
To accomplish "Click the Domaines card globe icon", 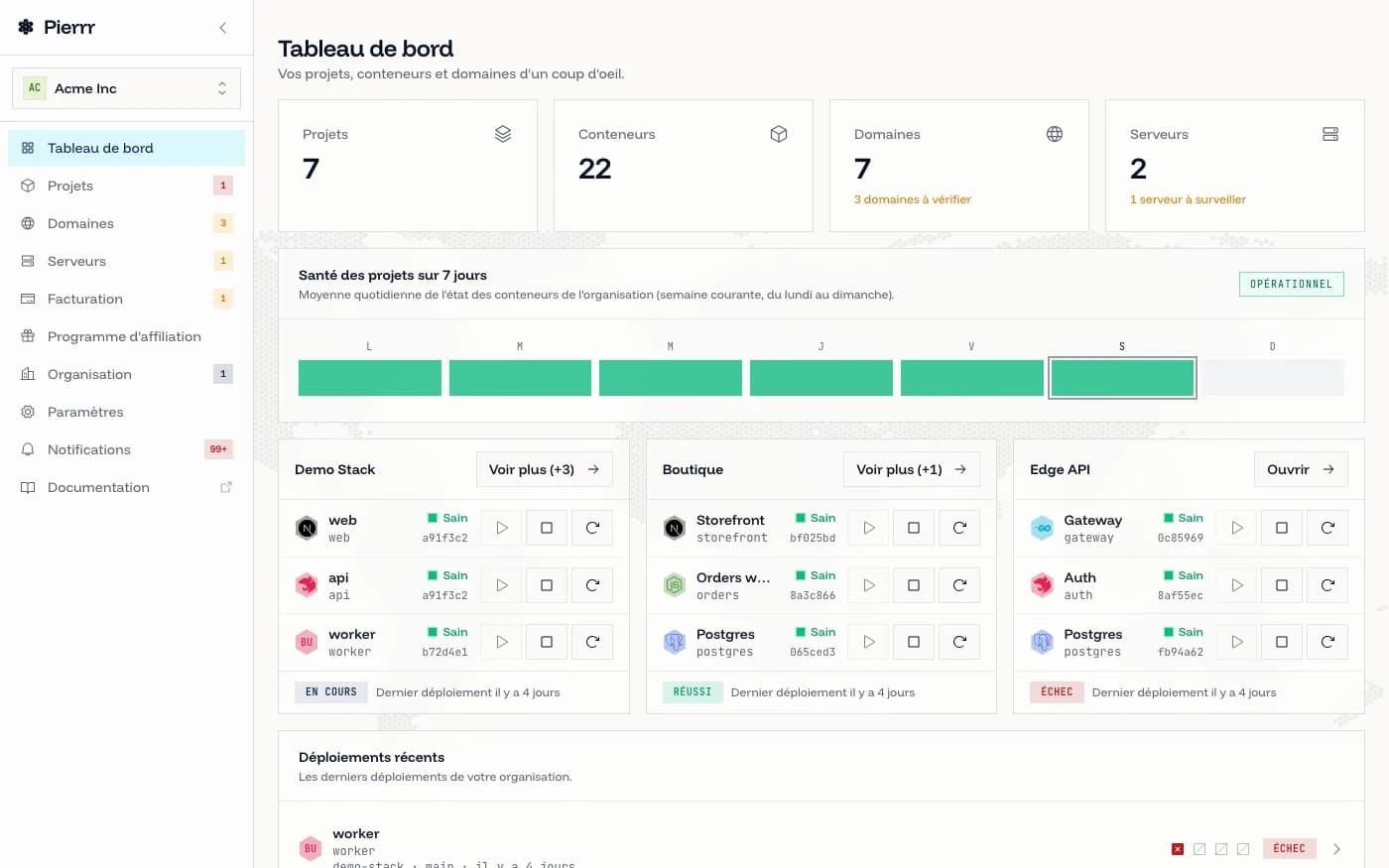I will (1055, 134).
